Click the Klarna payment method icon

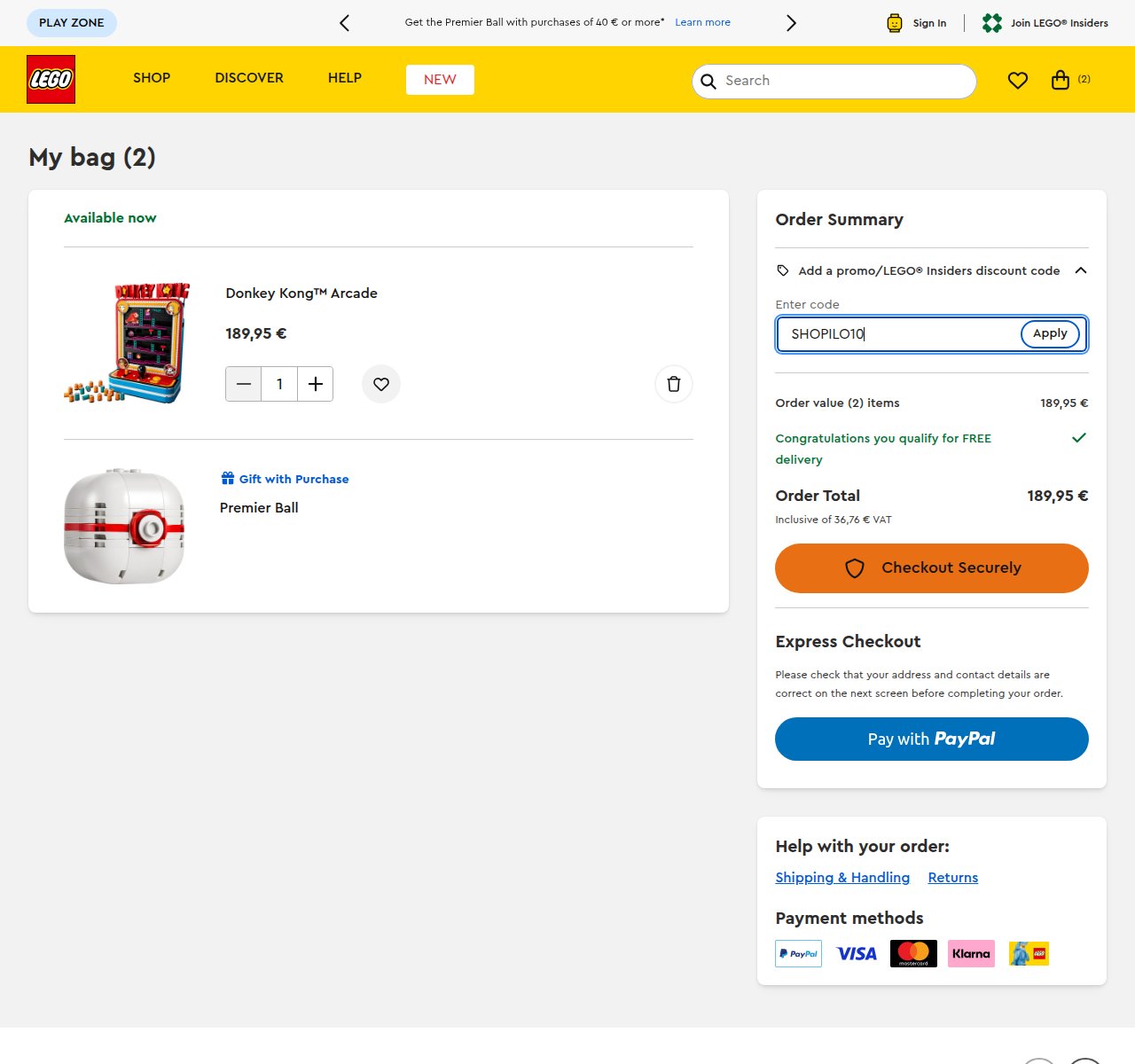[971, 953]
